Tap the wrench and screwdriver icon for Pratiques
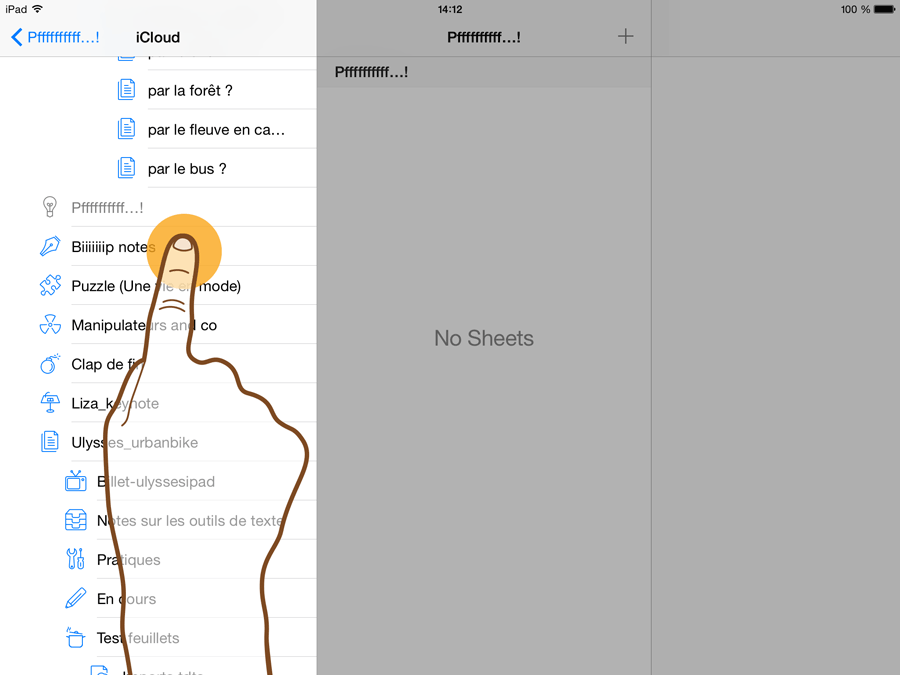This screenshot has width=900, height=675. 76,558
